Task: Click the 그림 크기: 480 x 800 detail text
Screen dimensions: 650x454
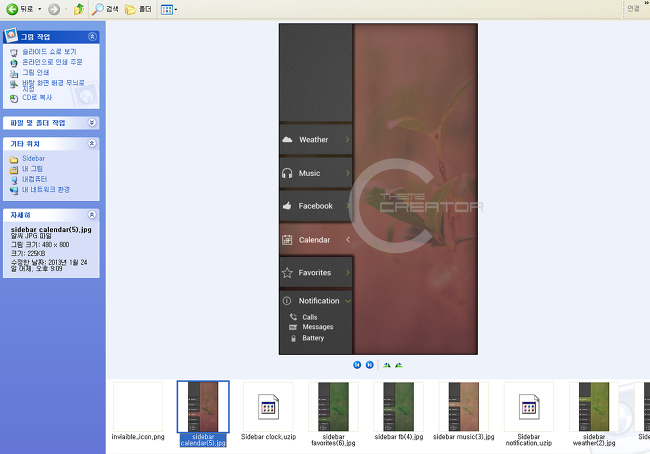Action: point(40,245)
